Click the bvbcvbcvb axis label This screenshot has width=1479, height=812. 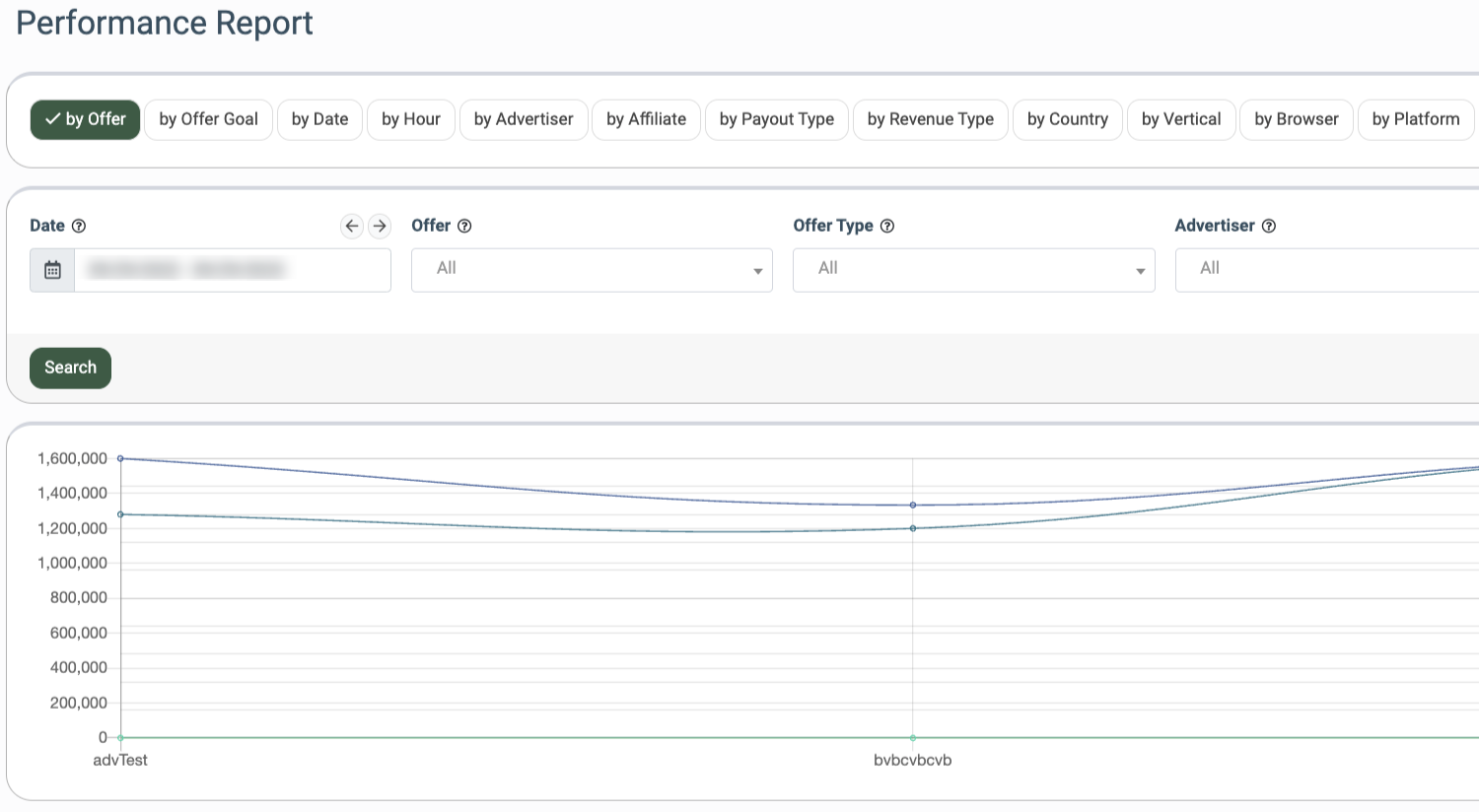[x=913, y=760]
